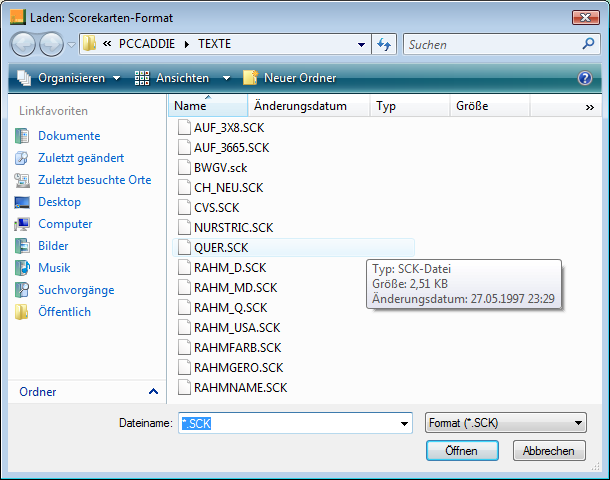Image resolution: width=610 pixels, height=480 pixels.
Task: Select Desktop in the sidebar
Action: [x=59, y=202]
